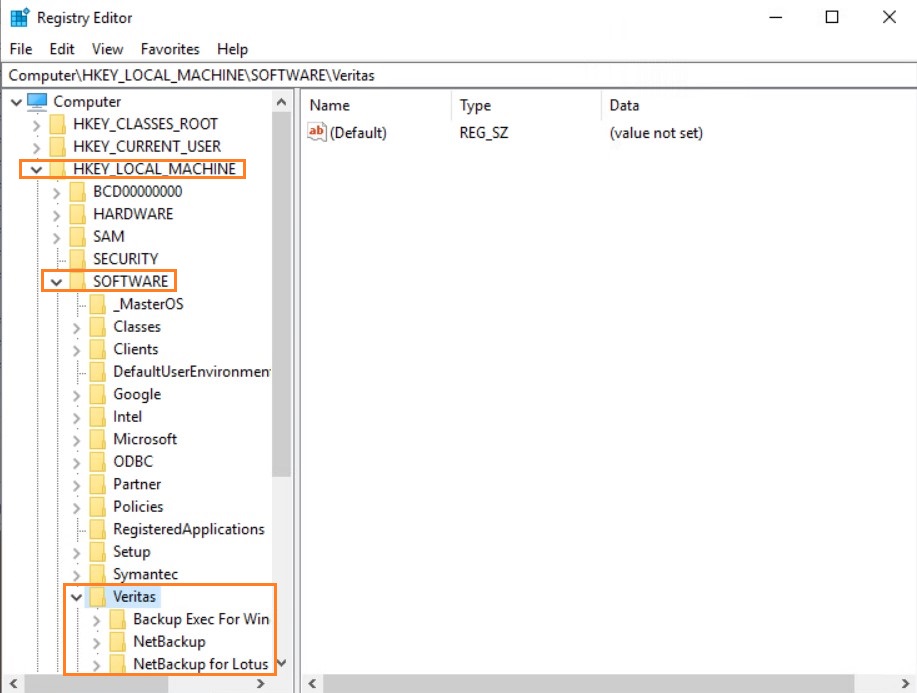Expand the Google key

[x=77, y=395]
